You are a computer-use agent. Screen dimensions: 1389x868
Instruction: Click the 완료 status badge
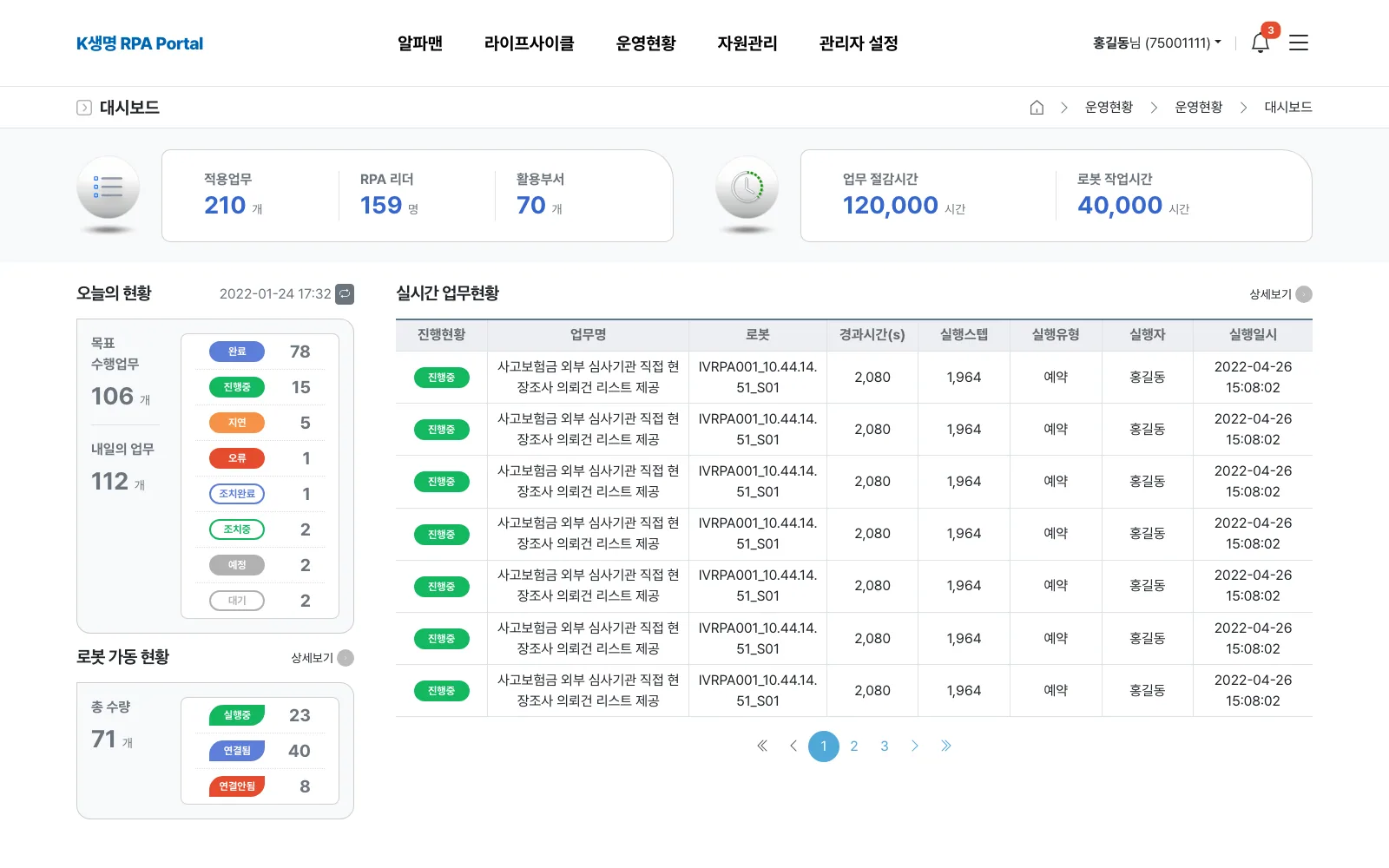point(237,352)
